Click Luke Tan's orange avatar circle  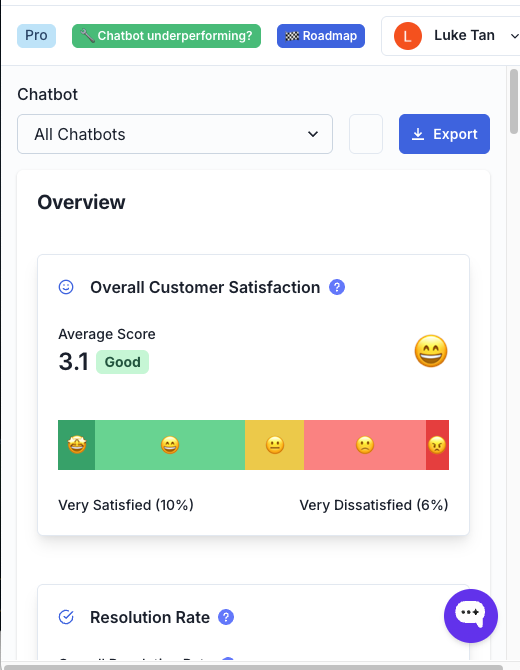coord(408,36)
